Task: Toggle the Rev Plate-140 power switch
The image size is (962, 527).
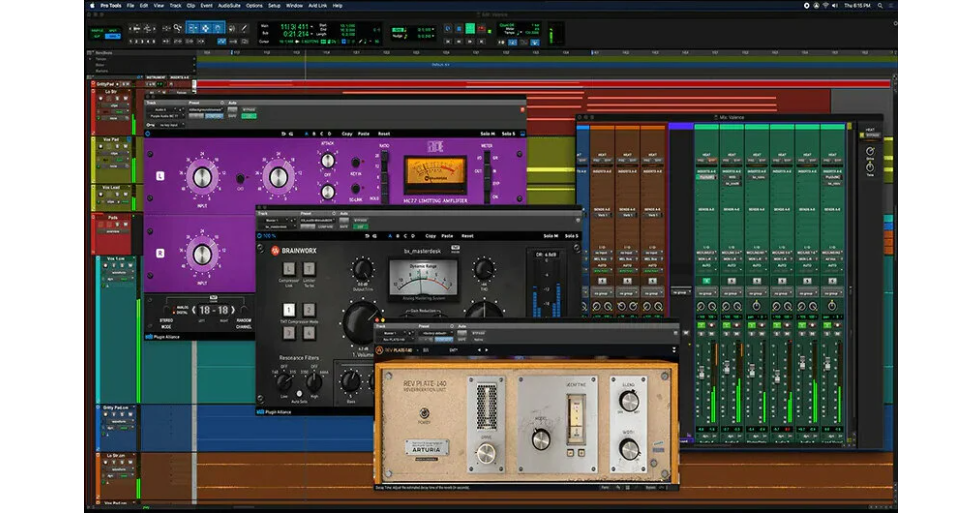Action: point(424,412)
